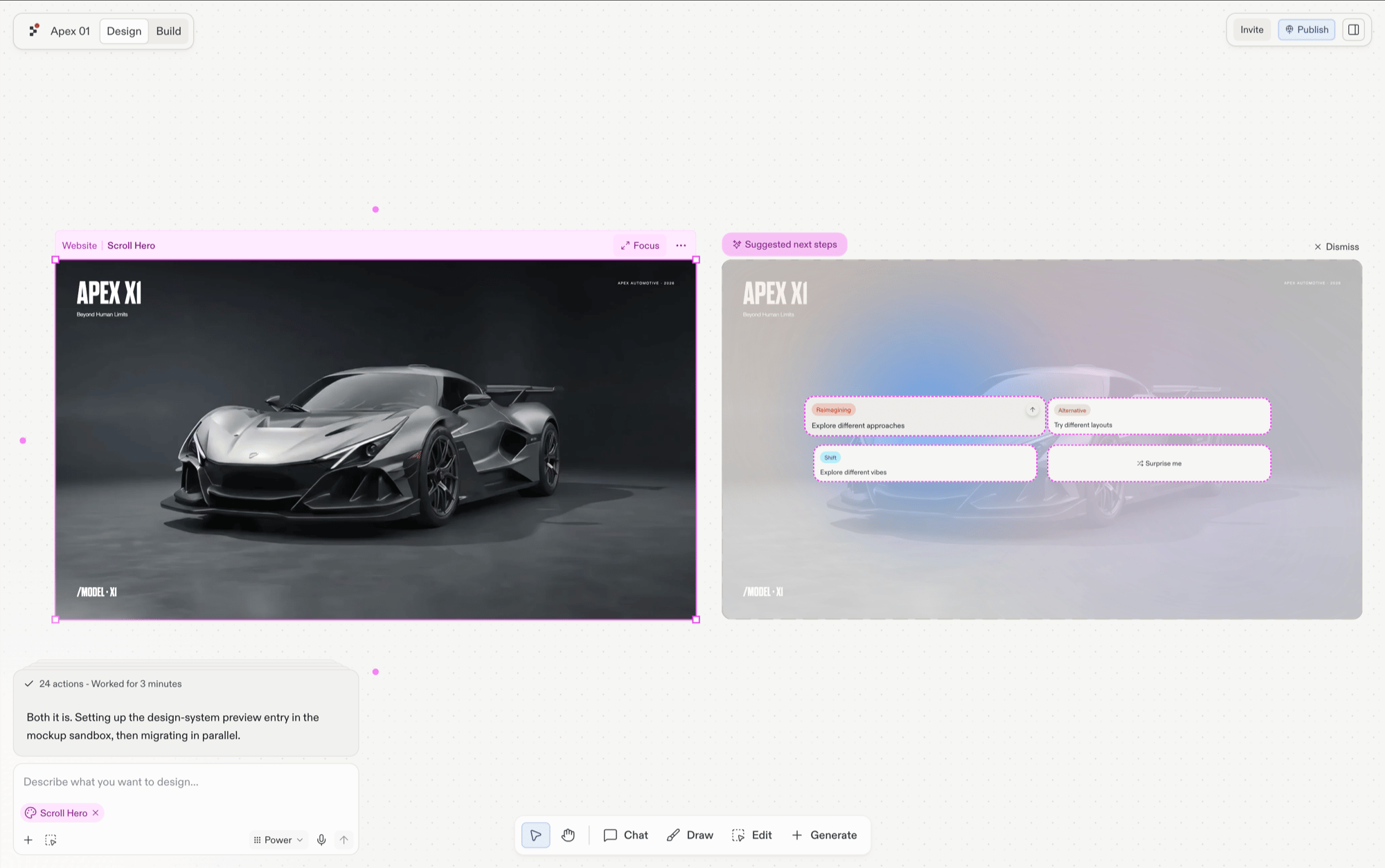The height and width of the screenshot is (868, 1385).
Task: Select the Shift Explore different vibes card
Action: [x=924, y=464]
